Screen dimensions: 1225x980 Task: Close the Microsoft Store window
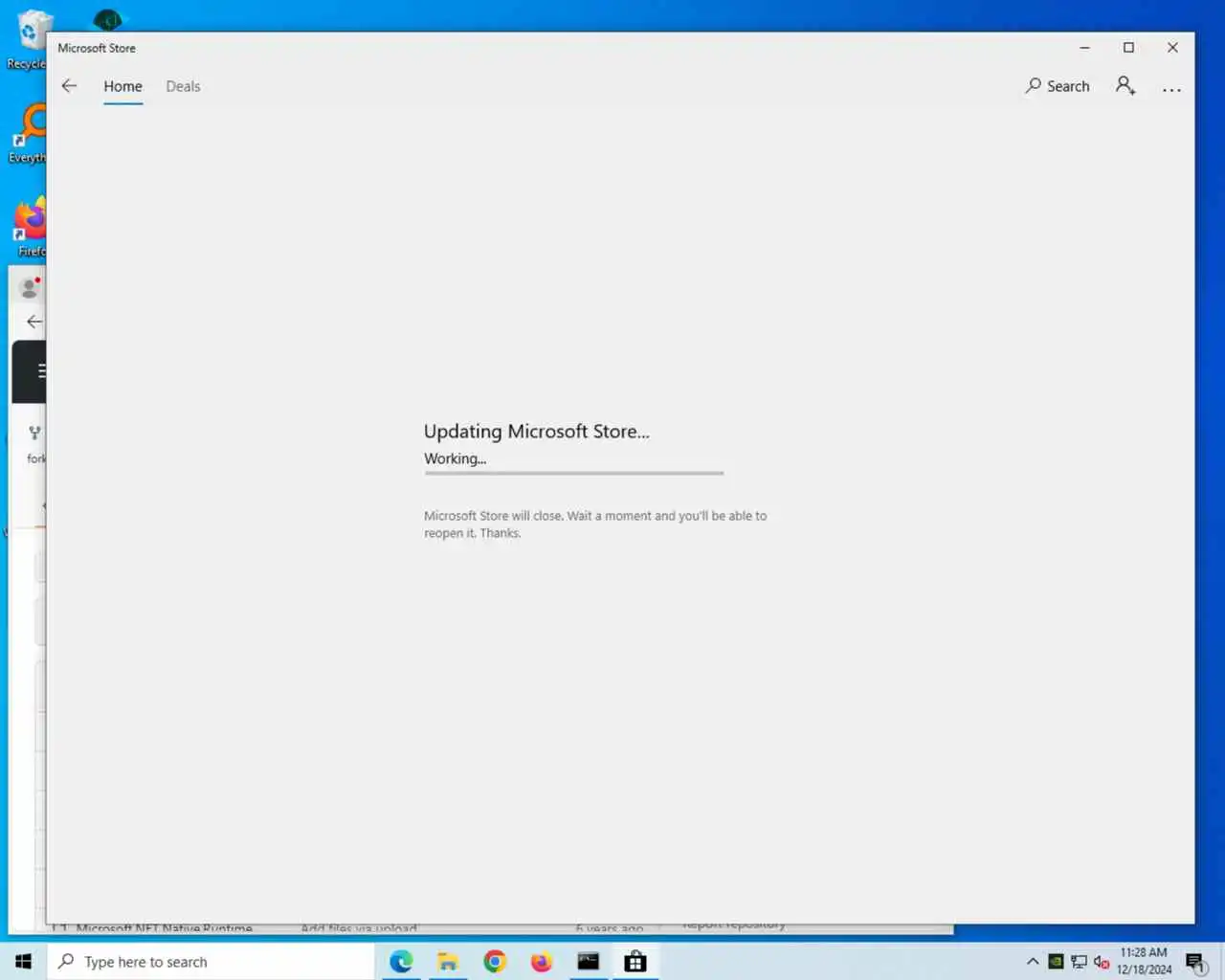tap(1172, 48)
